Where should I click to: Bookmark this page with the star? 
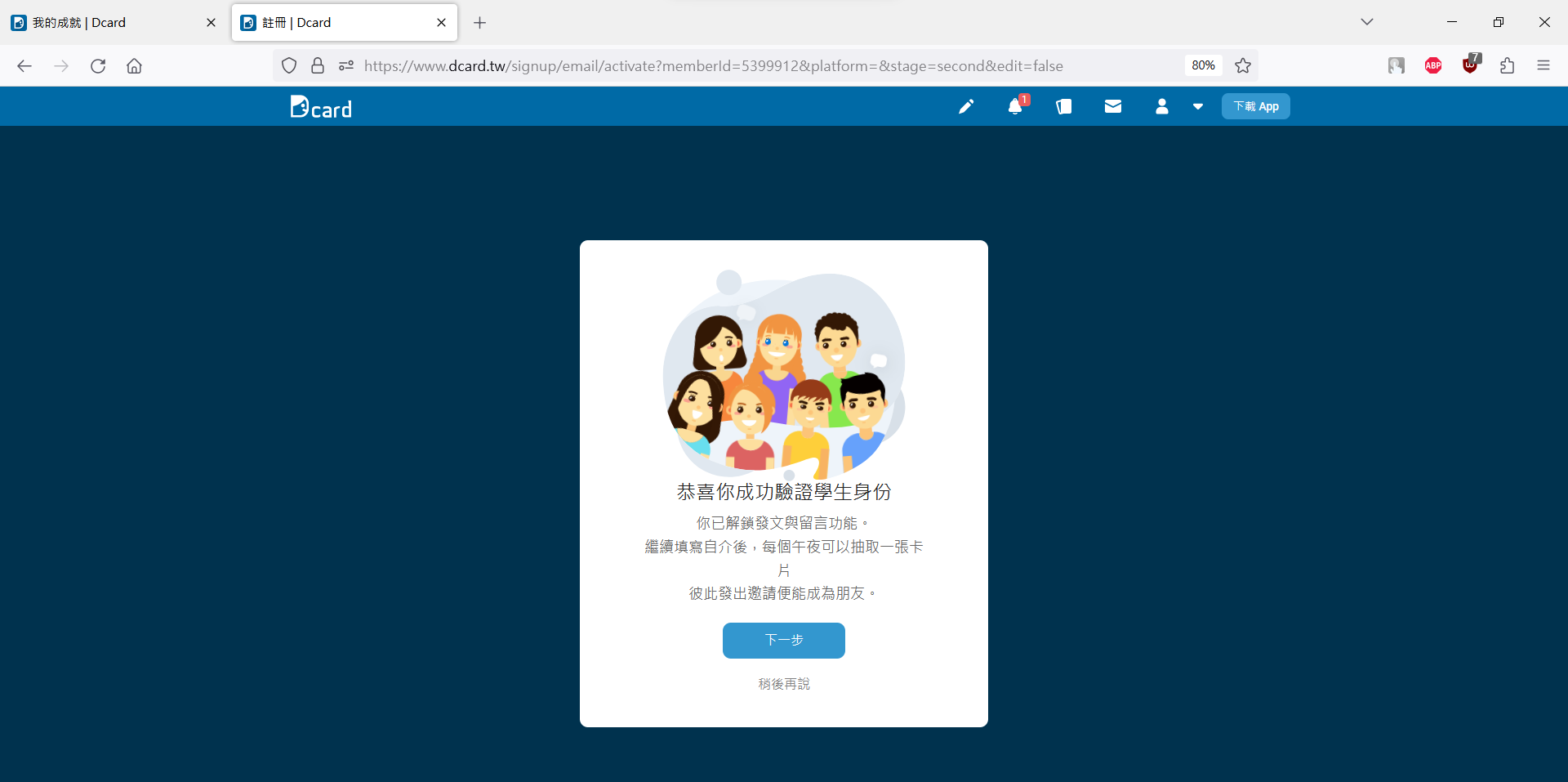point(1243,65)
